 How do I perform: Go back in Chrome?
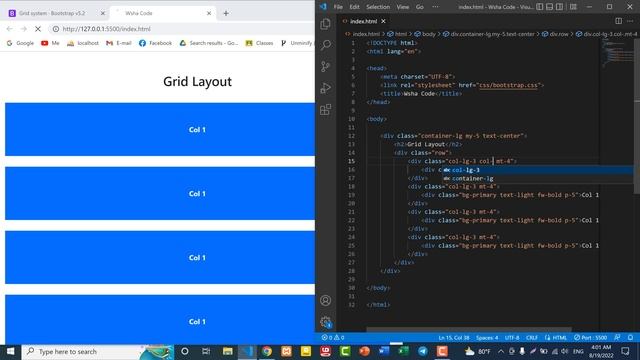click(x=9, y=29)
